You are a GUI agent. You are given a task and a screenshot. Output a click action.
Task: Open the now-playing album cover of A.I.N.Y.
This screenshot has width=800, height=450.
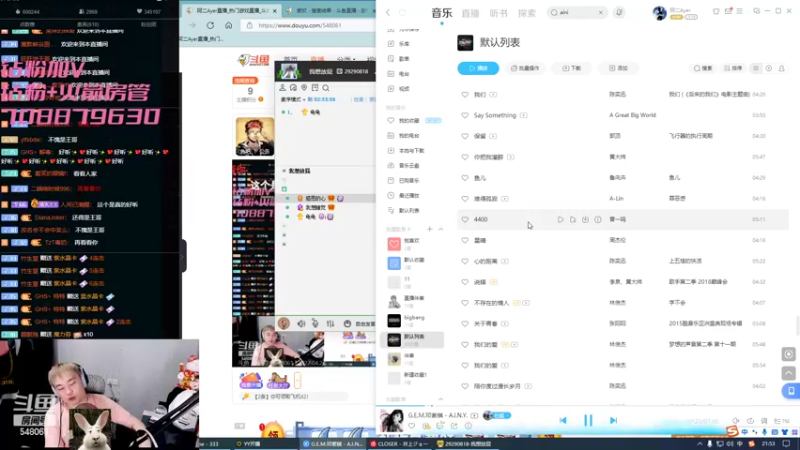pos(391,421)
